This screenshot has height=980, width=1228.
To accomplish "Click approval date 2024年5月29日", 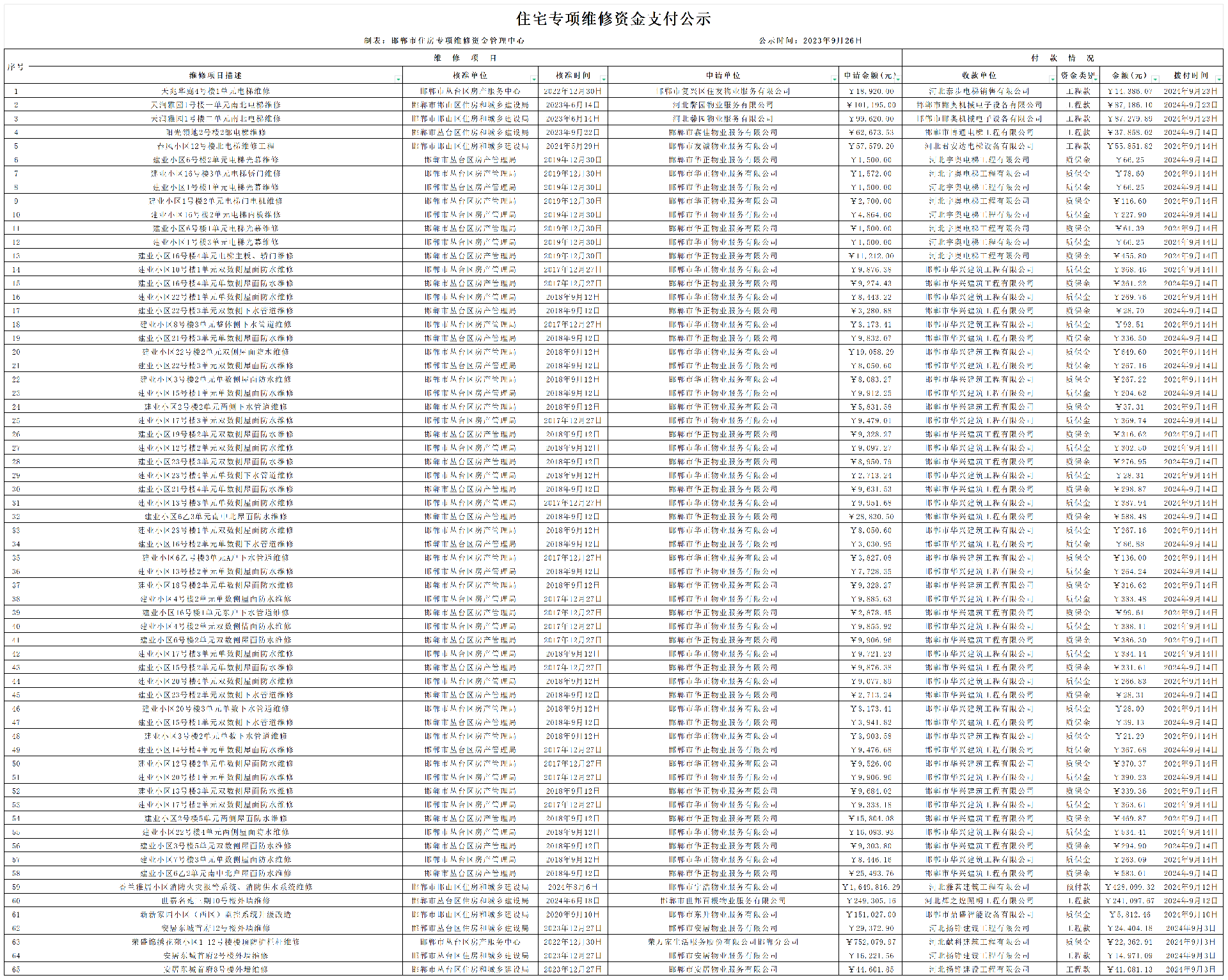I will [x=572, y=146].
